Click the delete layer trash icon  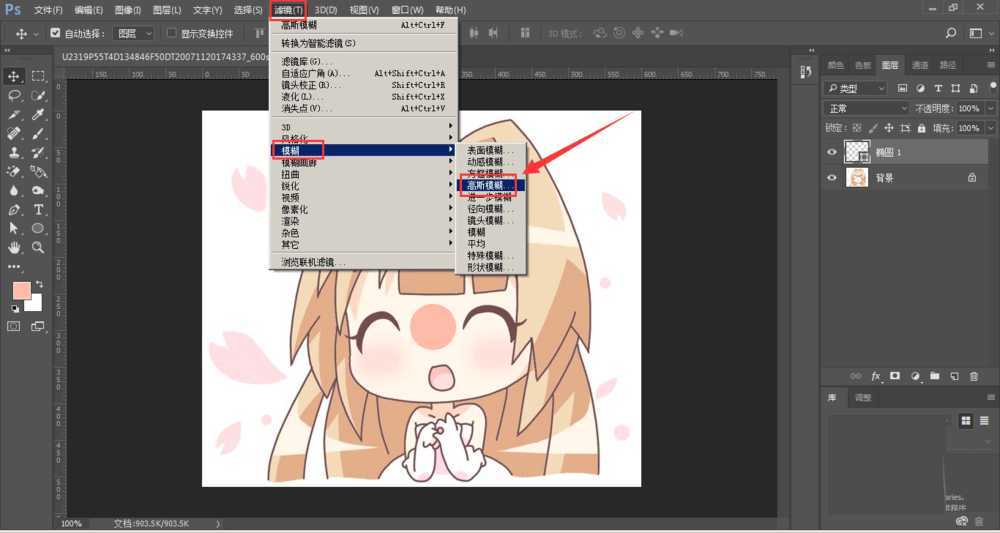[x=972, y=376]
